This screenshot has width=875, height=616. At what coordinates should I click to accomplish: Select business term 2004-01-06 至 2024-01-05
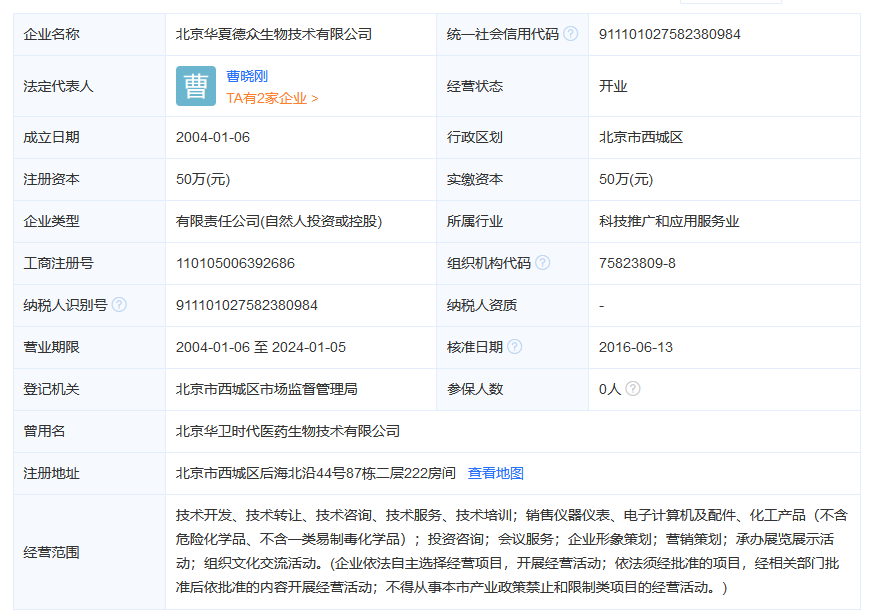261,347
